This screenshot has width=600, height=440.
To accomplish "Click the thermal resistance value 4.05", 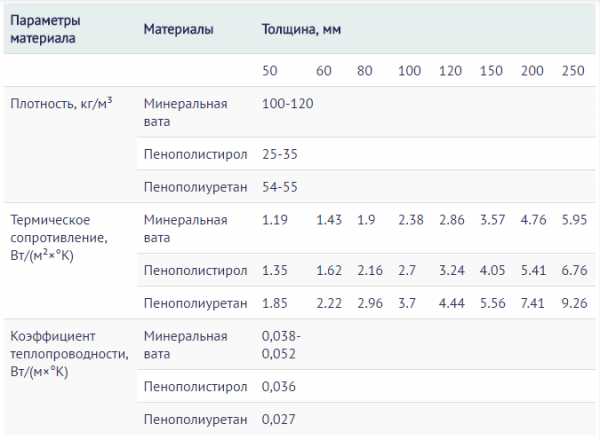I will [x=492, y=270].
